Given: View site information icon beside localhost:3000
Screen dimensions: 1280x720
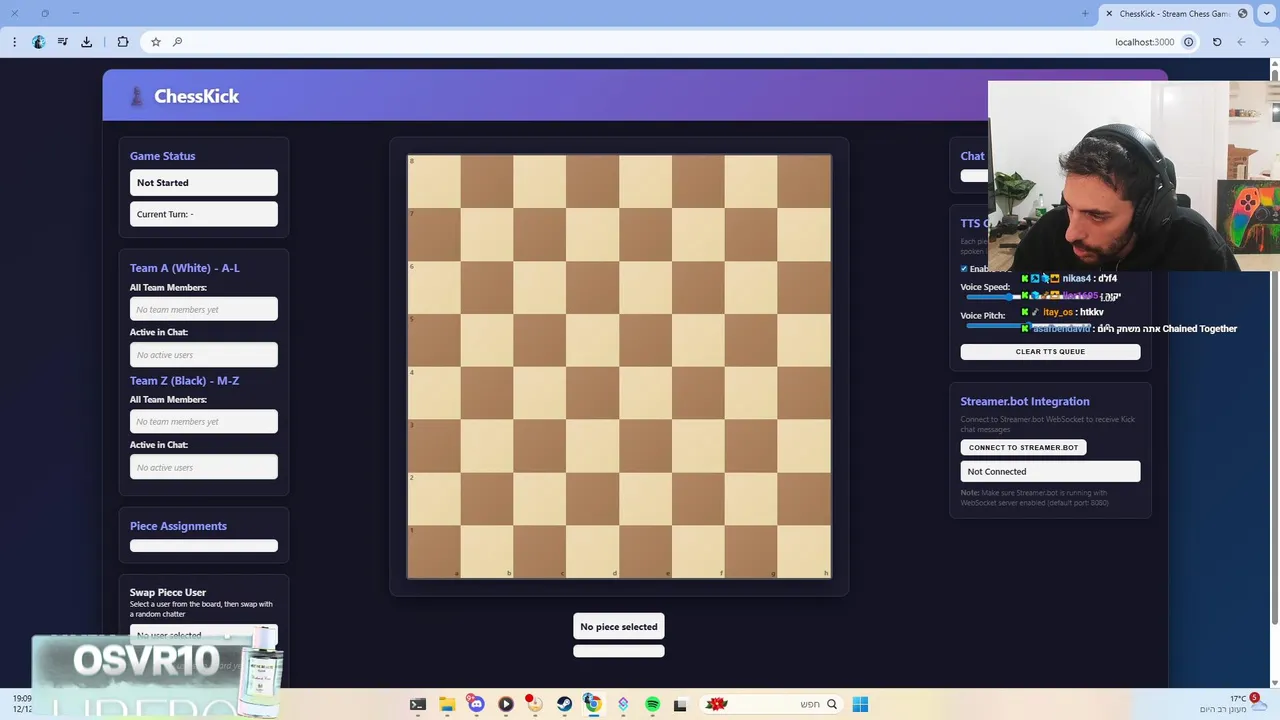Looking at the screenshot, I should [1188, 42].
